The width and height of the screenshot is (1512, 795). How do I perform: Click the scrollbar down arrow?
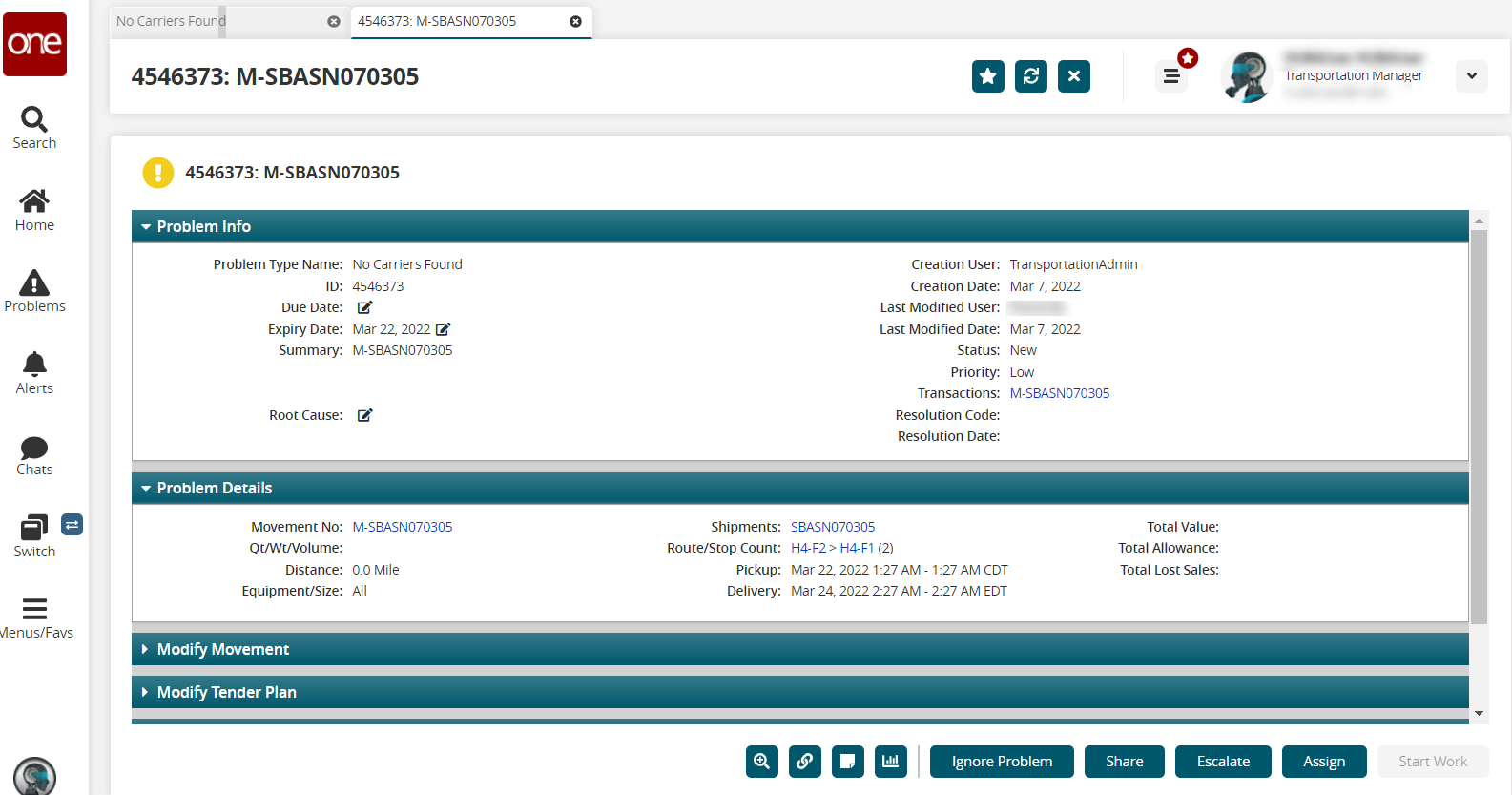pyautogui.click(x=1480, y=713)
